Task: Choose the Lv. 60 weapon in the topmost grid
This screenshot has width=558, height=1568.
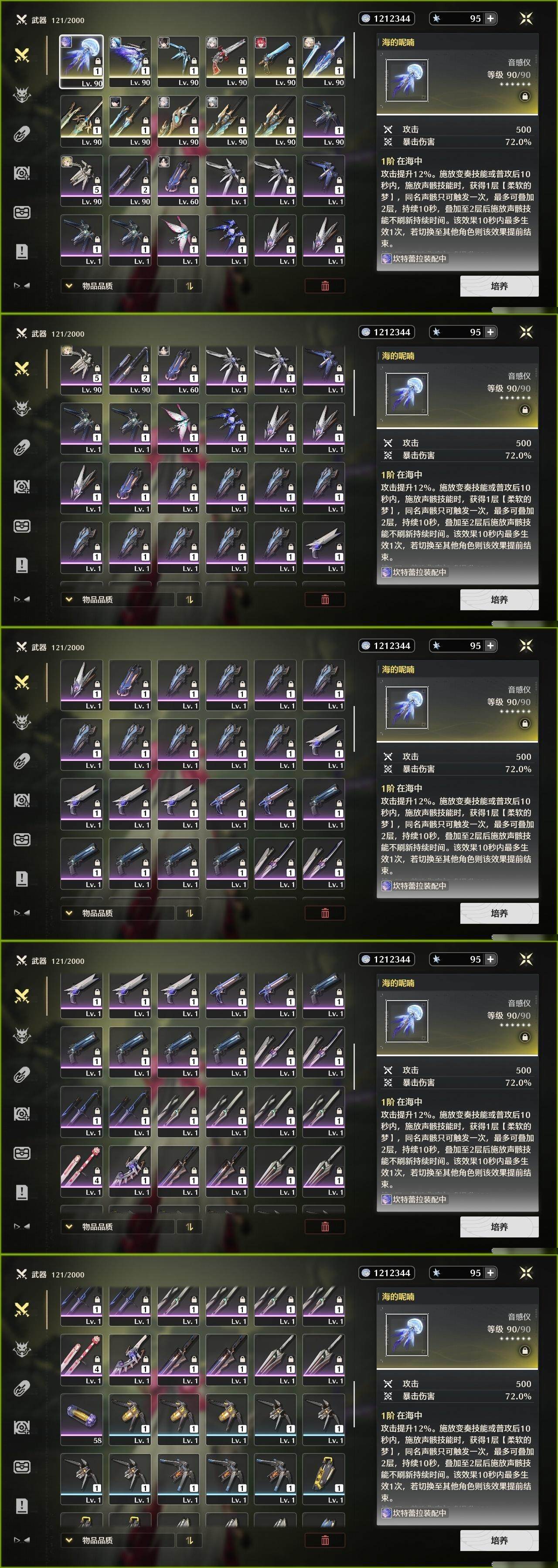Action: tap(178, 181)
